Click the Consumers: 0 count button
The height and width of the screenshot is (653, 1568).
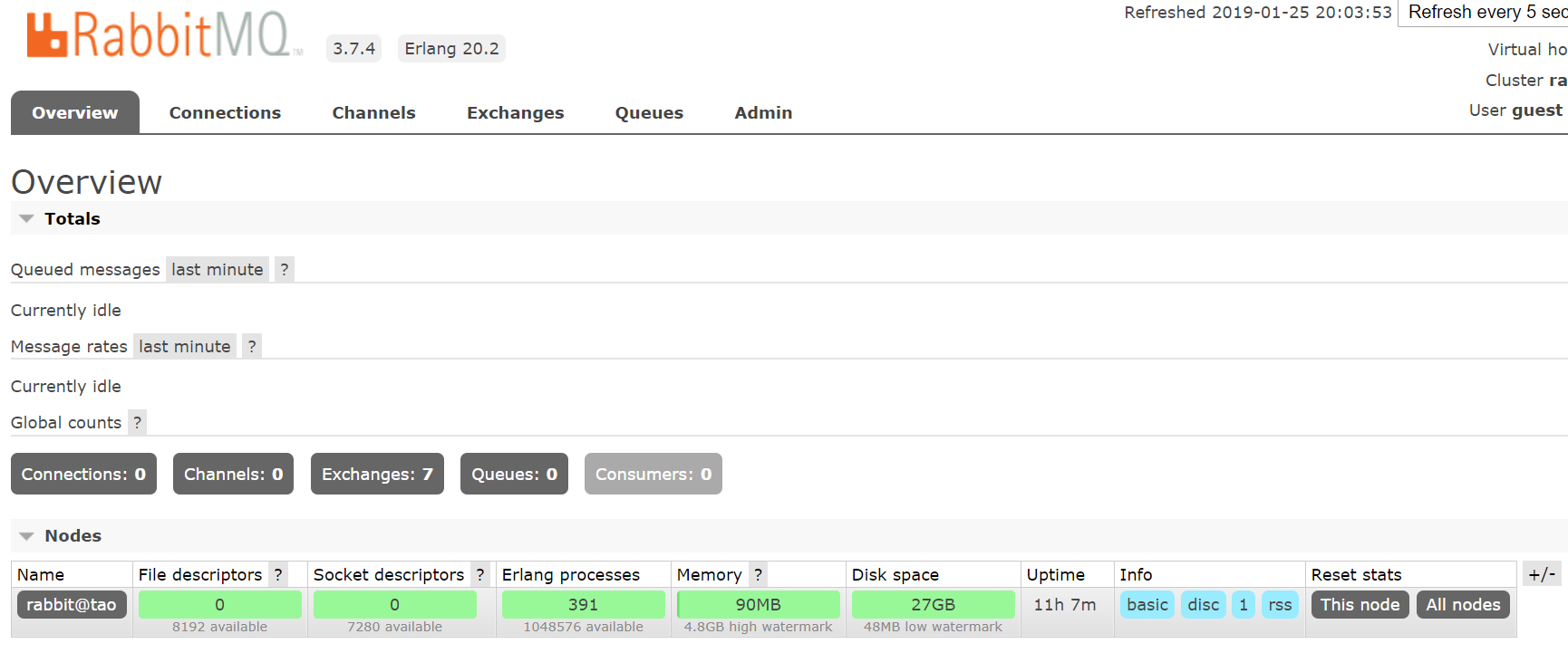click(653, 474)
